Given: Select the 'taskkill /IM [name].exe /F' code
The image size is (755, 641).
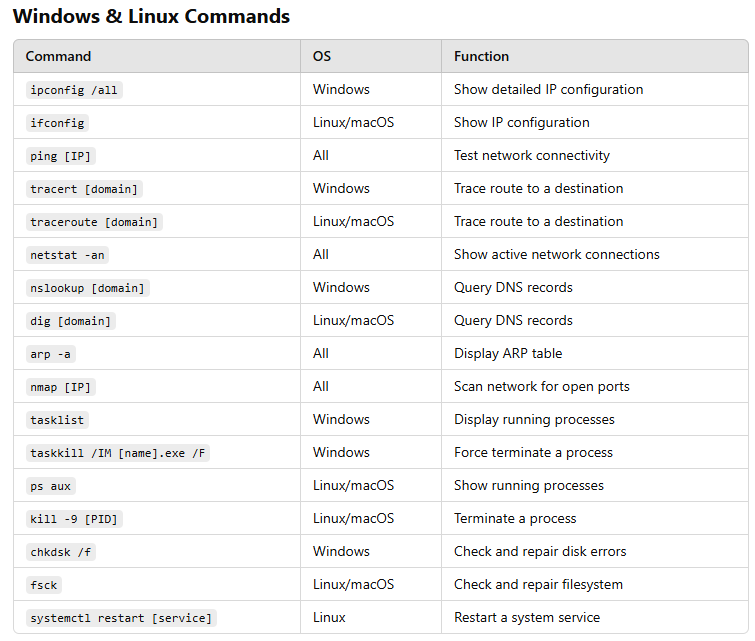Looking at the screenshot, I should coord(118,453).
